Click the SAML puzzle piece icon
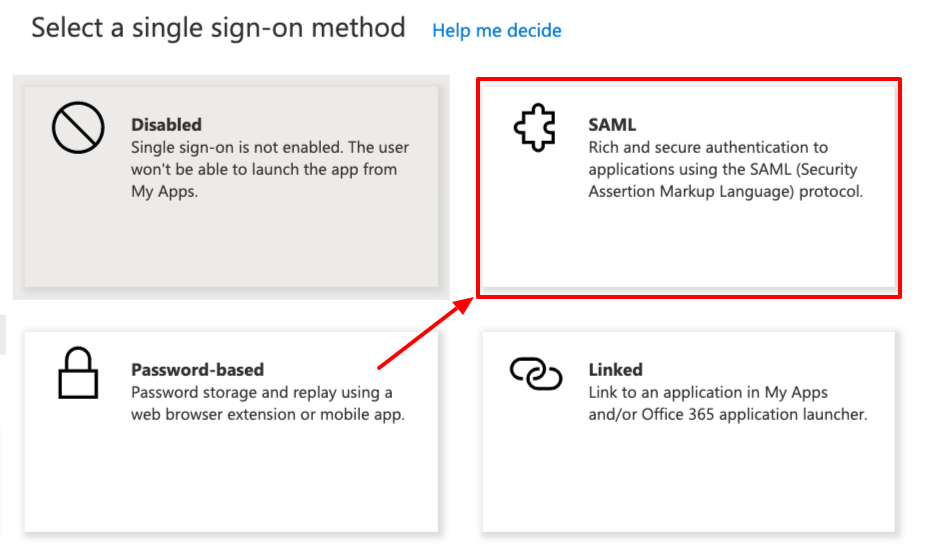 [x=535, y=128]
